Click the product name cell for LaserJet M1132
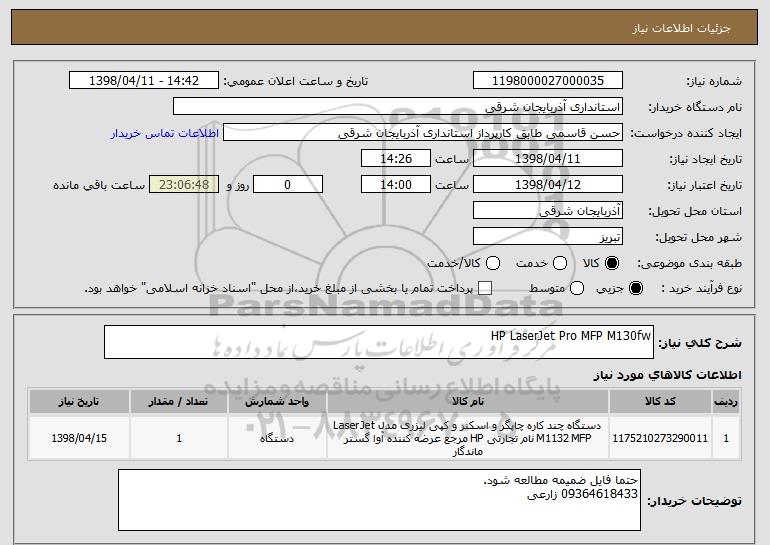770x545 pixels. point(468,438)
